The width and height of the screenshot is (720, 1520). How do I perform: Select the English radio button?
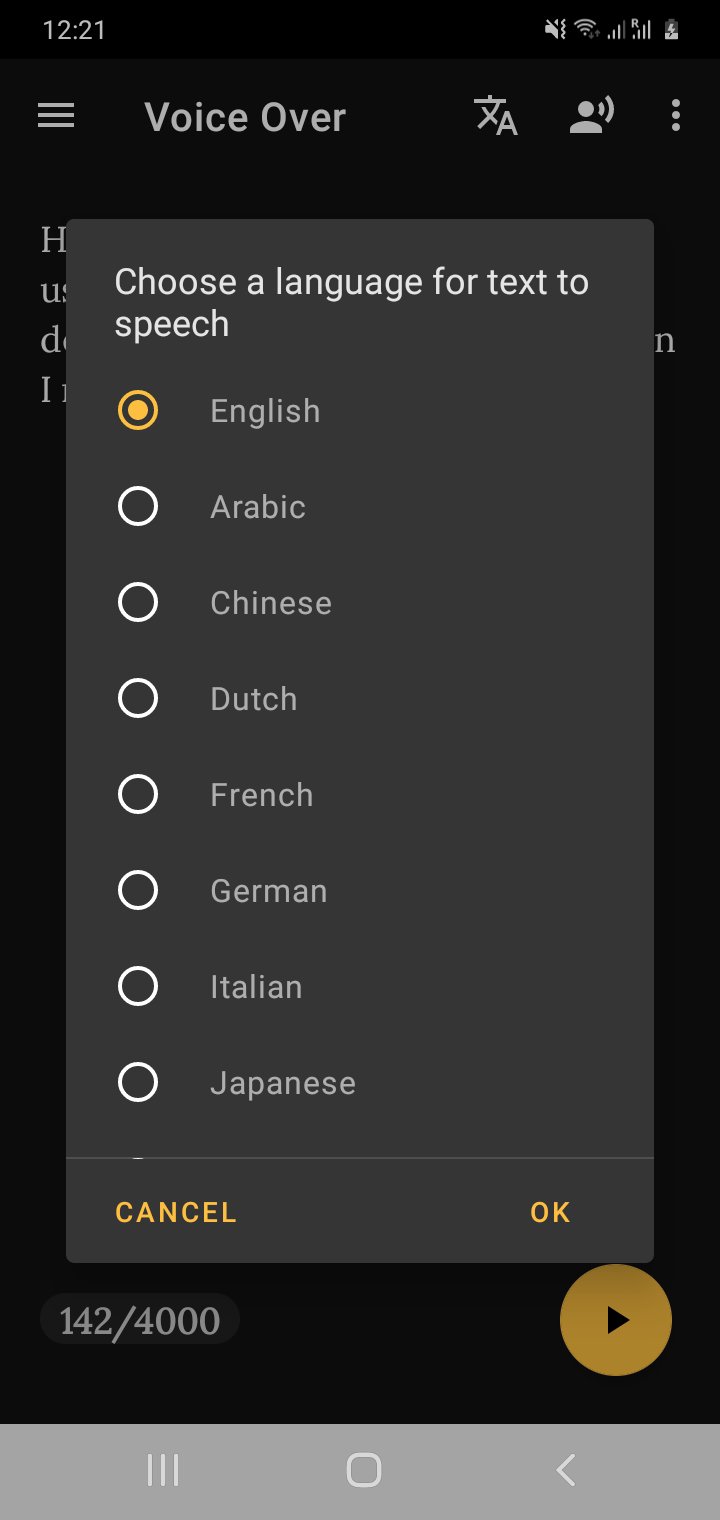point(138,411)
